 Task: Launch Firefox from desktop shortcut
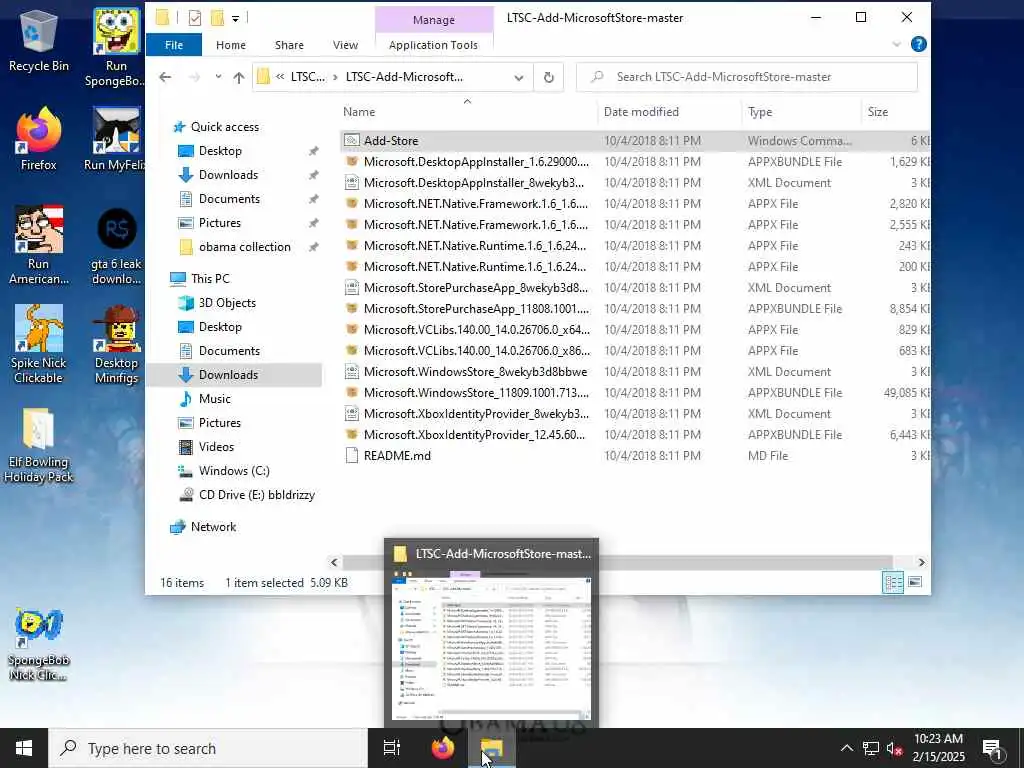tap(38, 138)
